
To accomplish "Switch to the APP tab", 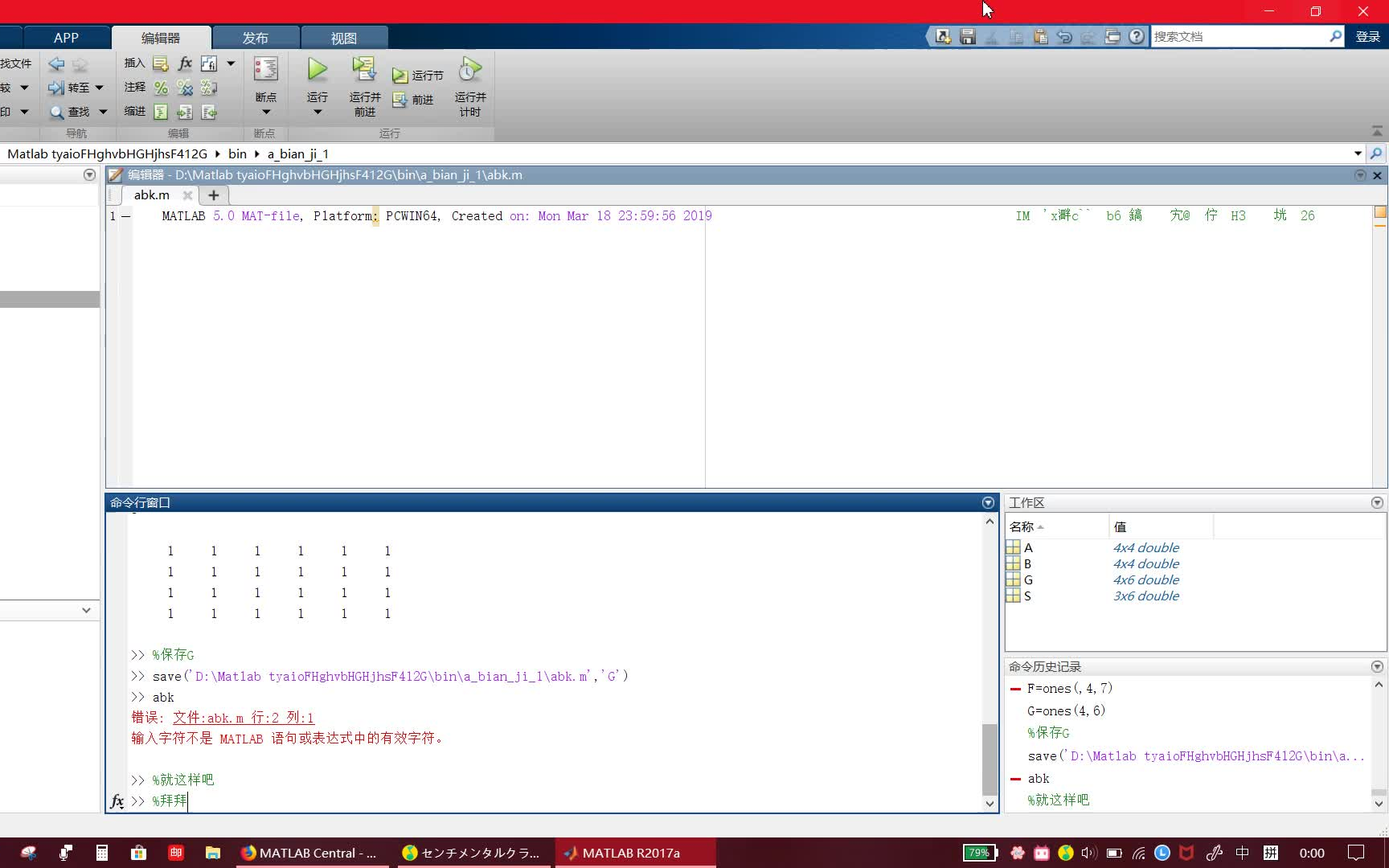I will click(66, 38).
